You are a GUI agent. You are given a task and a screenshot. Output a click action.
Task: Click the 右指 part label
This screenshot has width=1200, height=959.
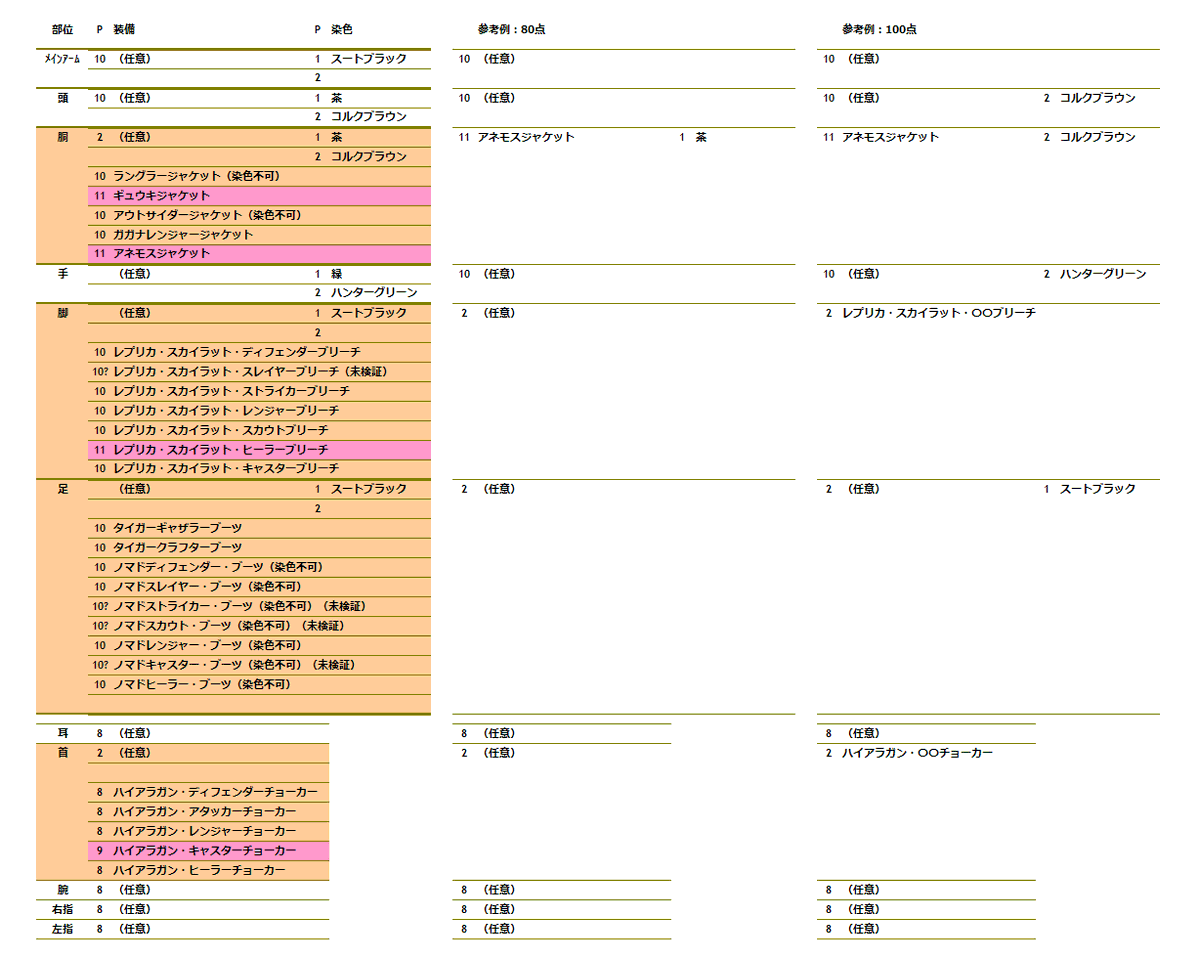pyautogui.click(x=62, y=909)
